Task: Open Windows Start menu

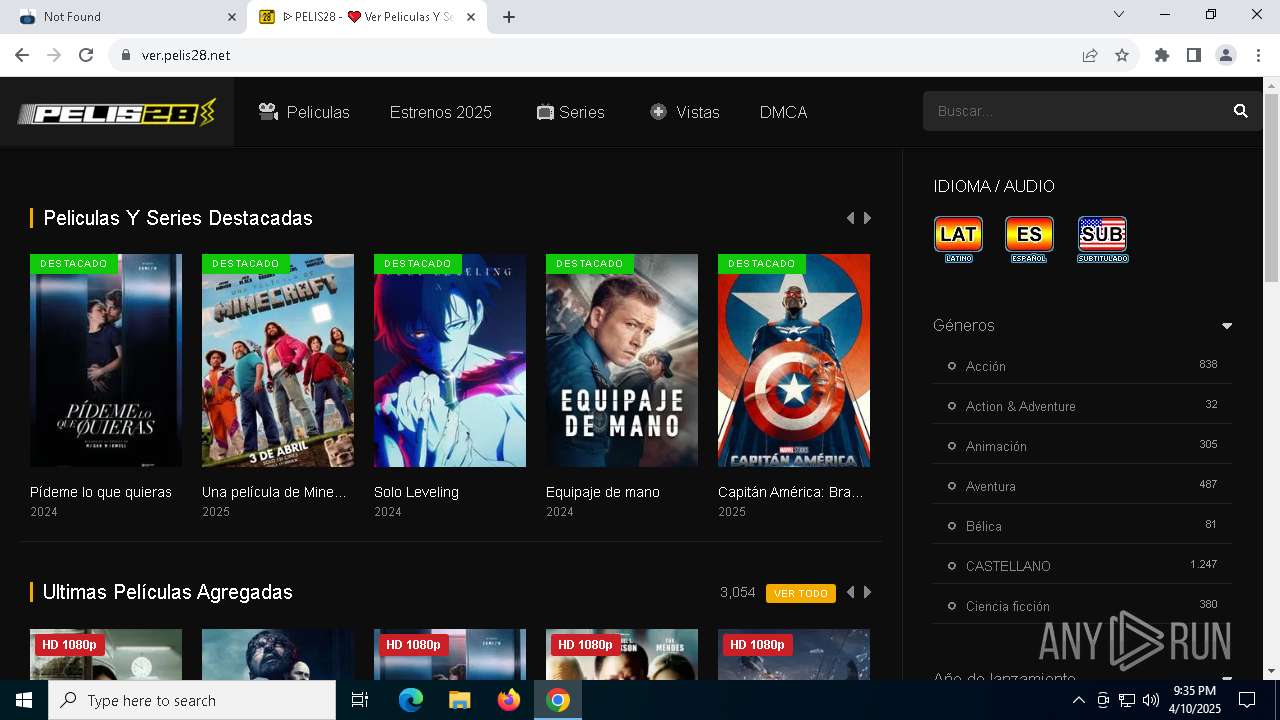Action: point(24,700)
